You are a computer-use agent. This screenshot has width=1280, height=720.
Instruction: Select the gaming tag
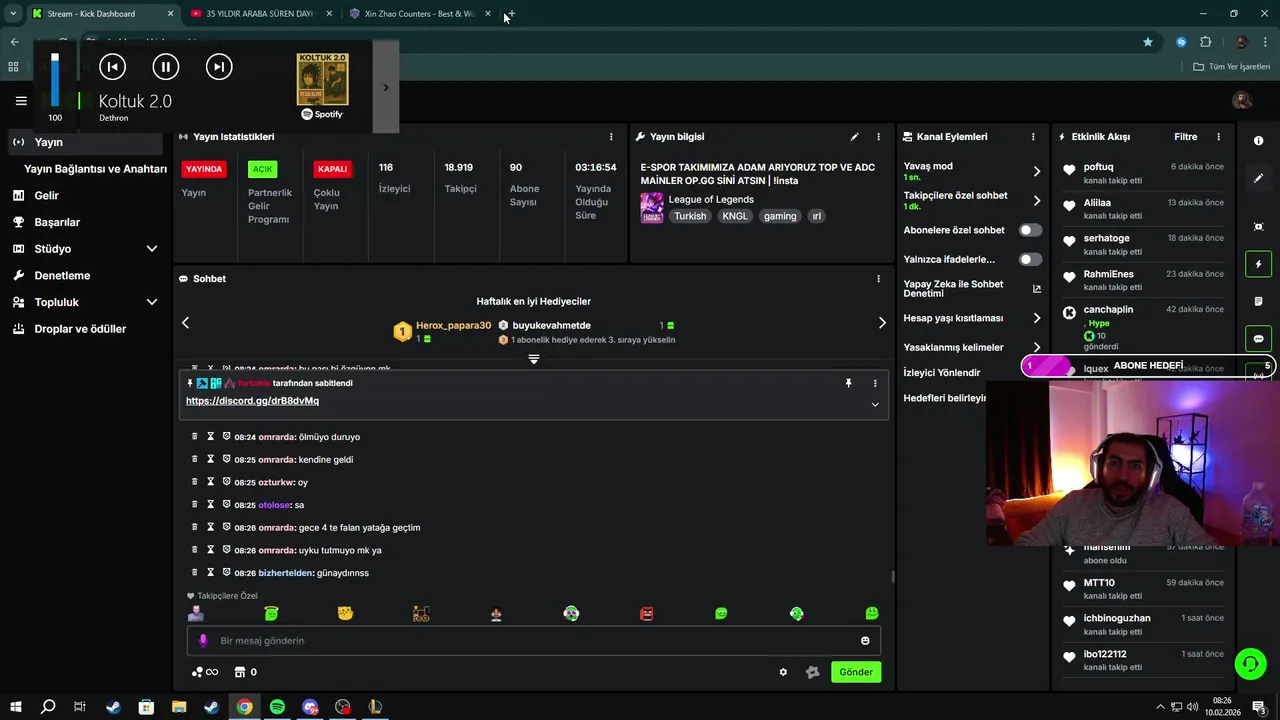pos(780,216)
